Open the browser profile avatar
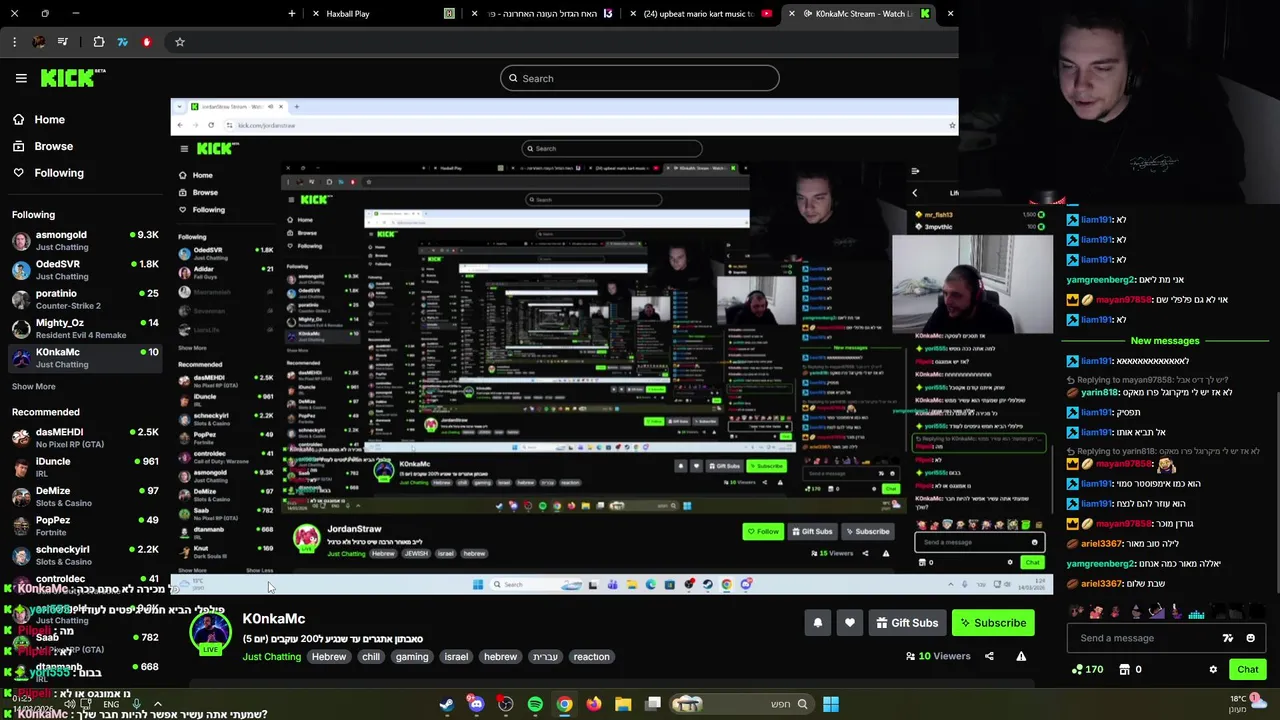 [38, 42]
